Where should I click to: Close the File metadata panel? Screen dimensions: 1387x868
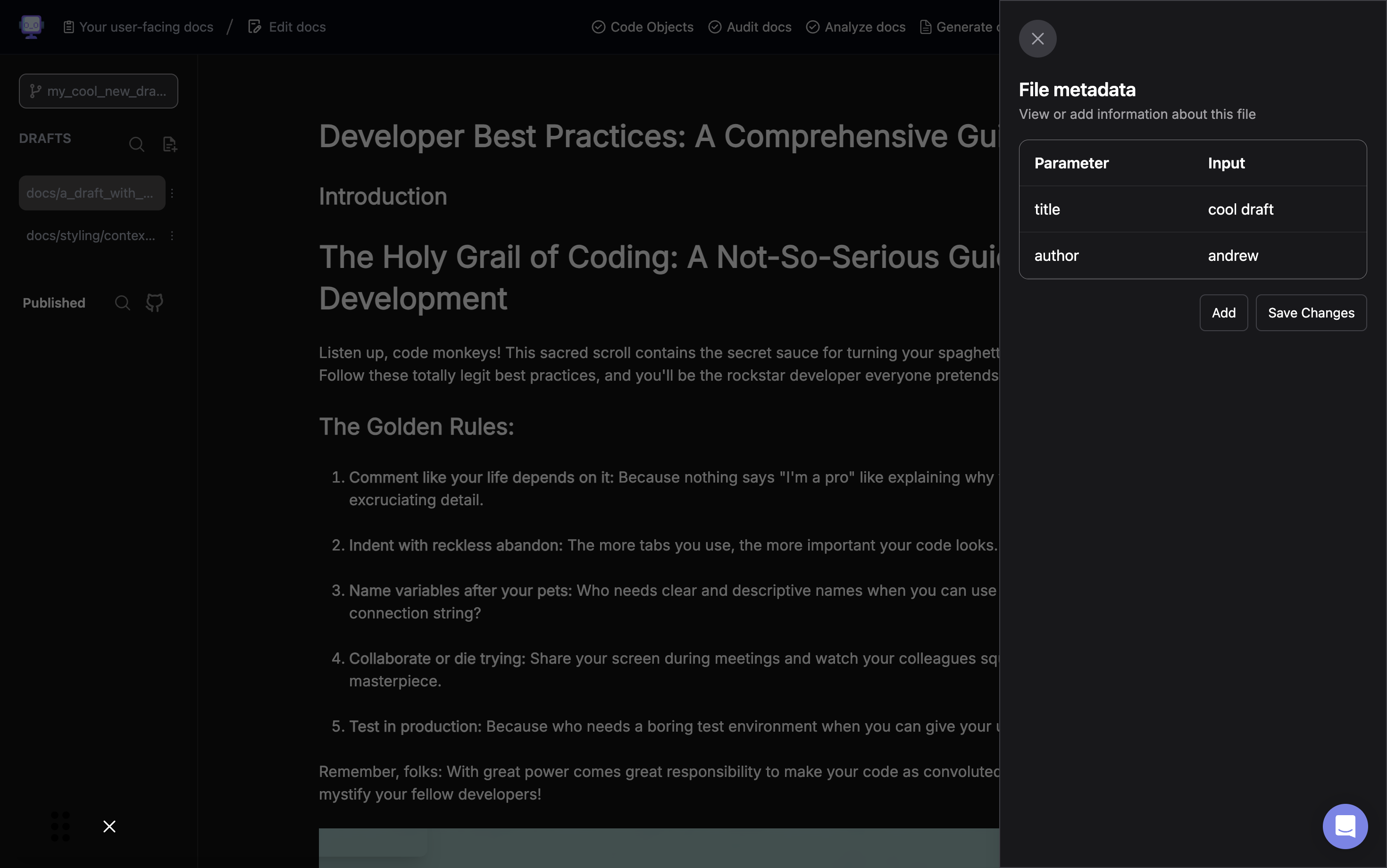tap(1037, 39)
